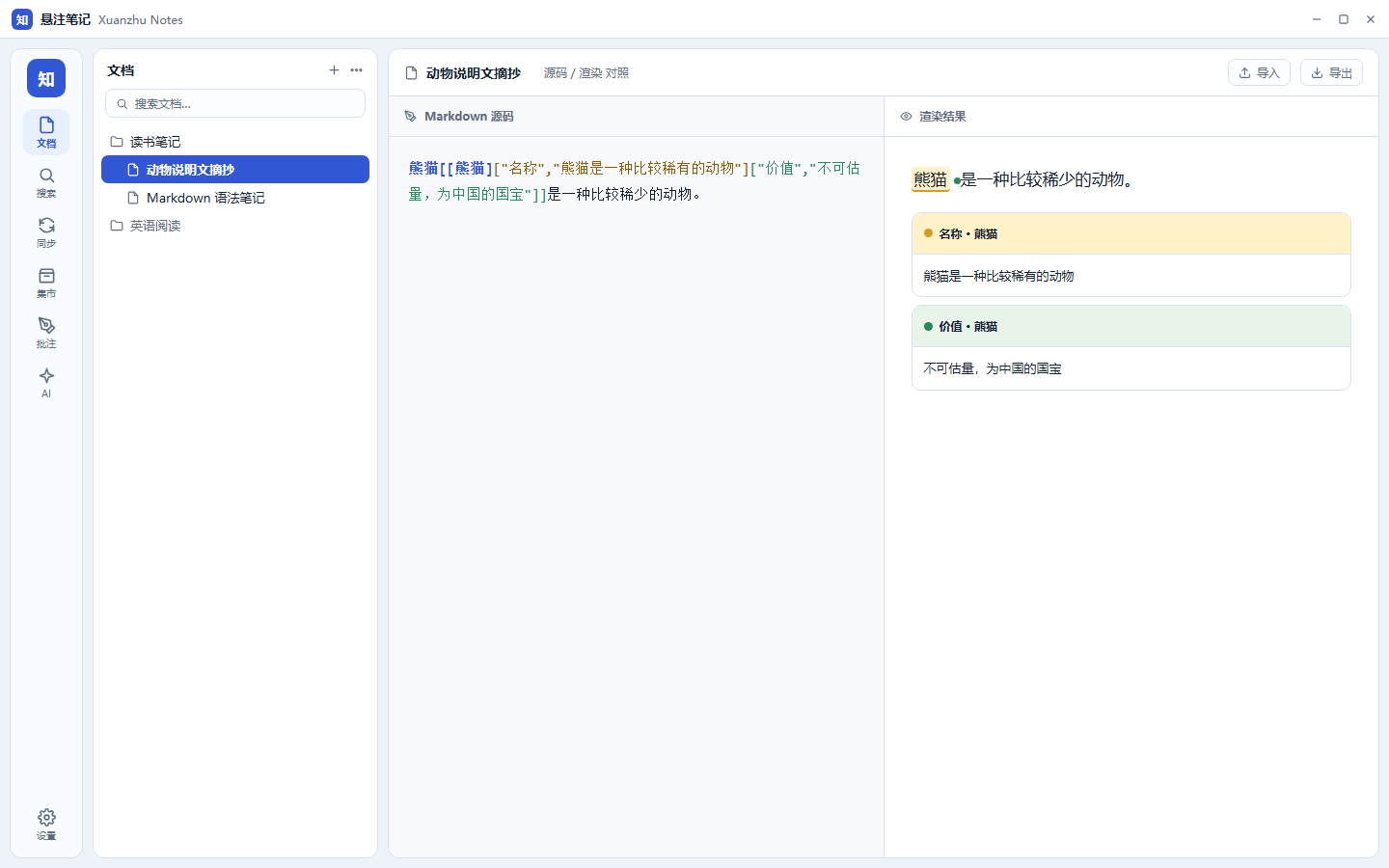
Task: Click the Markdown 源码 pane header
Action: click(x=636, y=117)
